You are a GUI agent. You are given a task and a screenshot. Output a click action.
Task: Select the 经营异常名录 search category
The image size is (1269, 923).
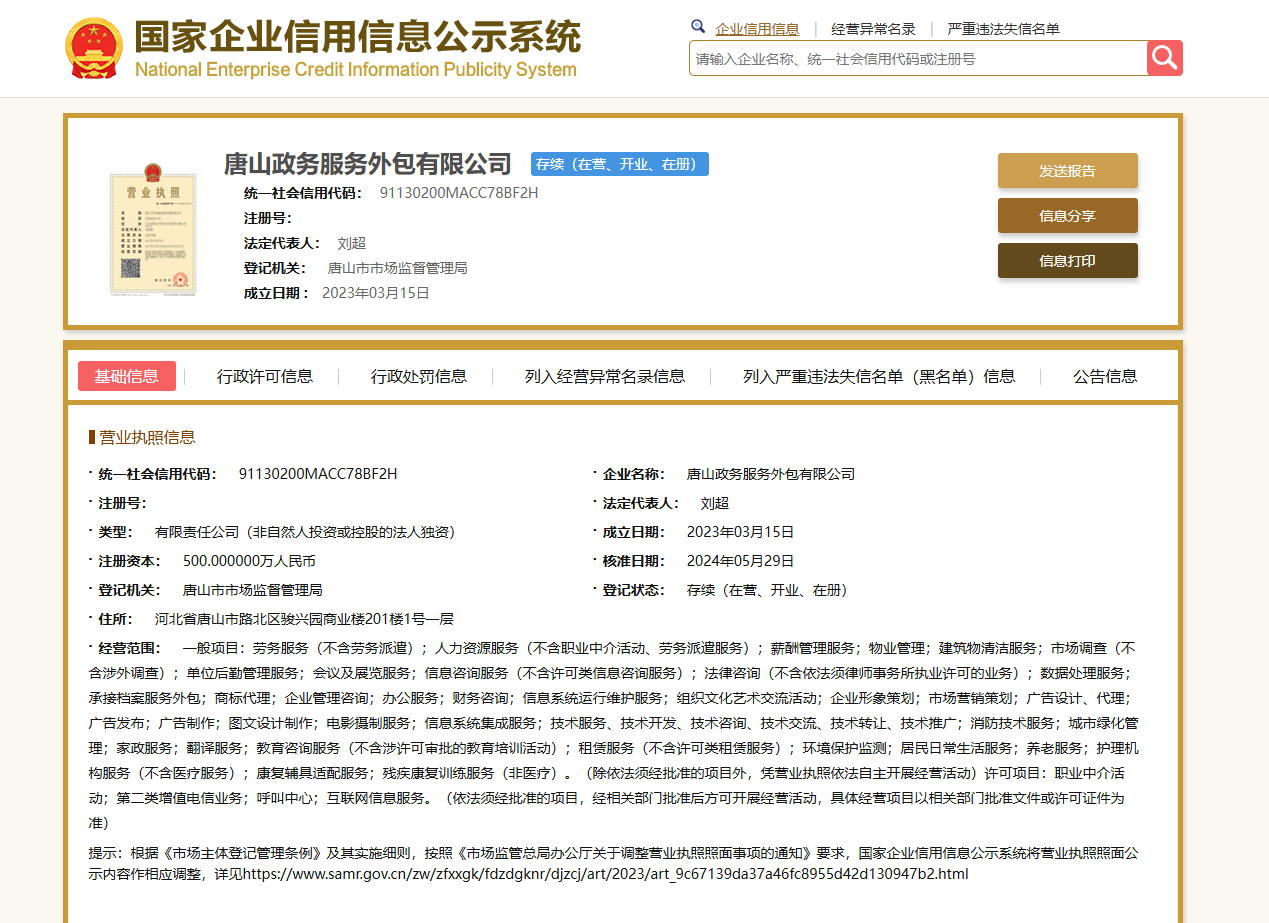pos(873,29)
